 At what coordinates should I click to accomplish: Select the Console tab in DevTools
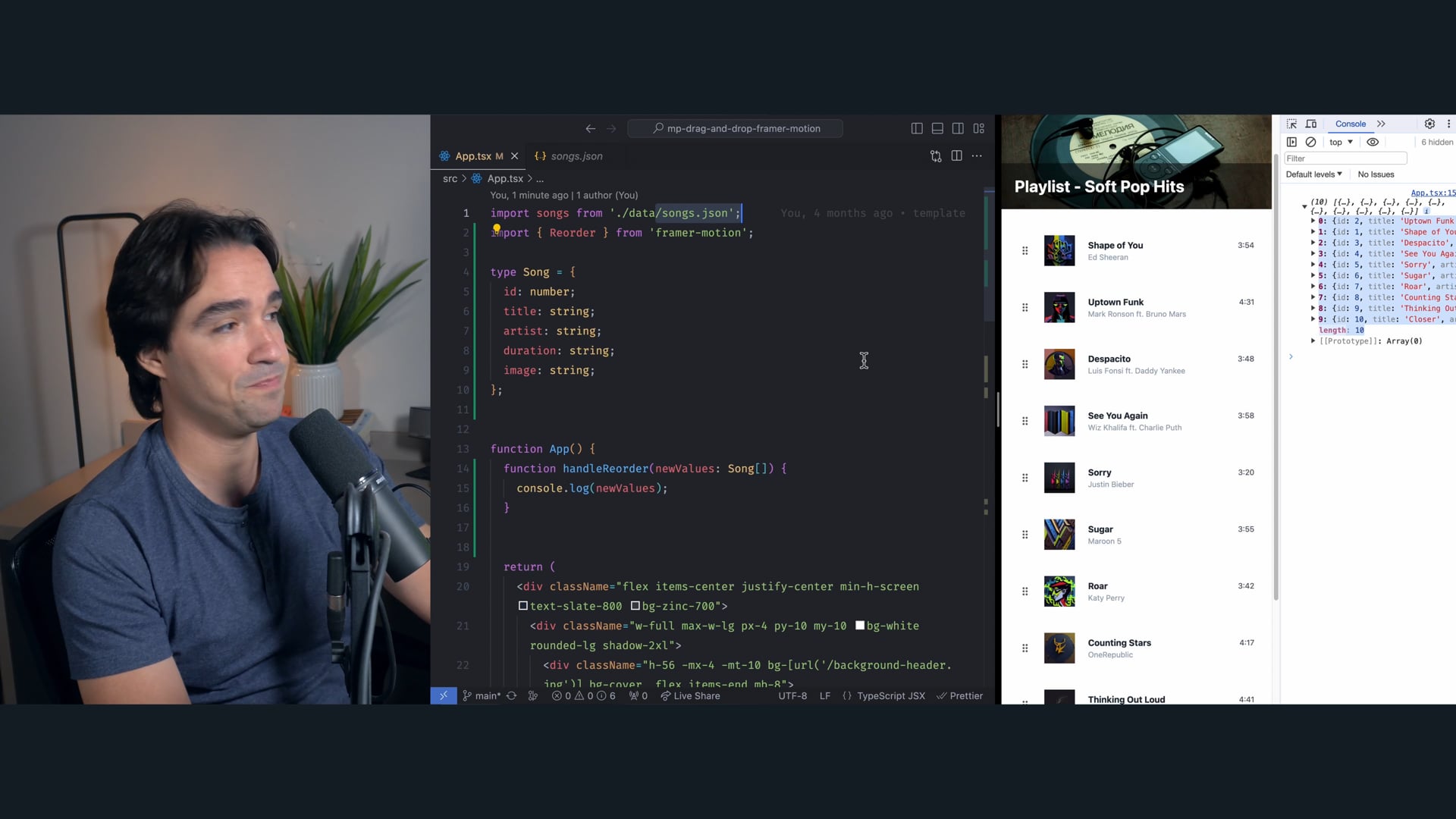1350,124
